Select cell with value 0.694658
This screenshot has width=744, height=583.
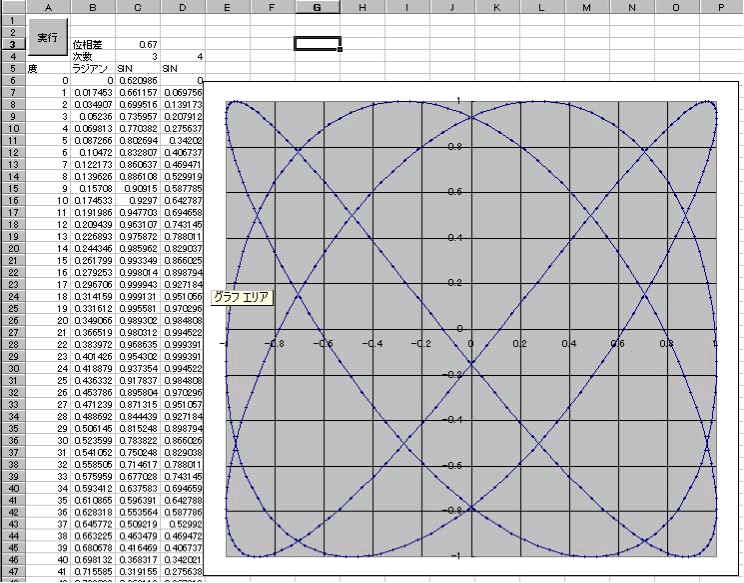[182, 213]
